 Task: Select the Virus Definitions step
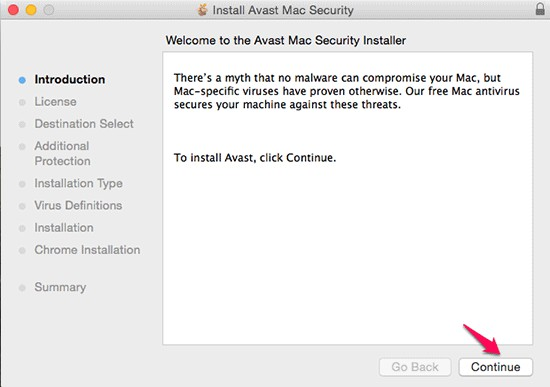tap(78, 206)
